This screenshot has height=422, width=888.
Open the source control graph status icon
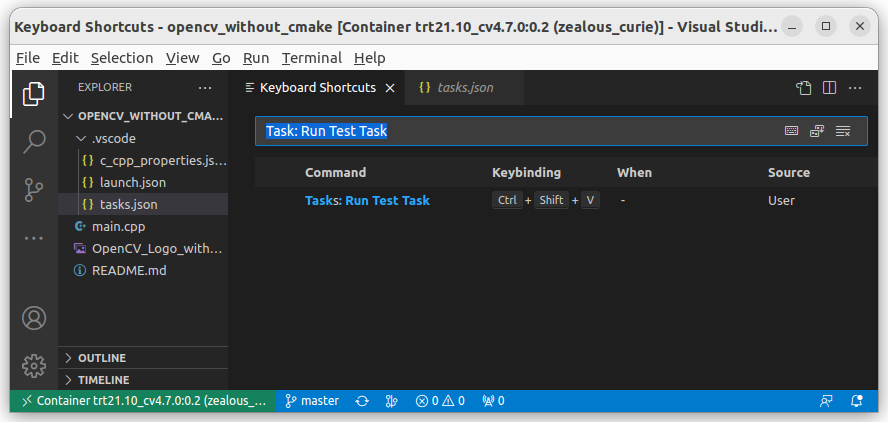point(391,401)
